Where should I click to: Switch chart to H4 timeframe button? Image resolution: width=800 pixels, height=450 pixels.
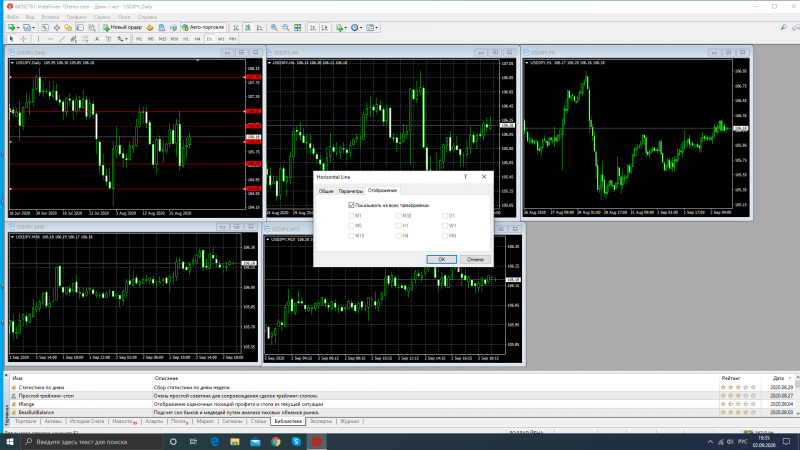click(197, 39)
